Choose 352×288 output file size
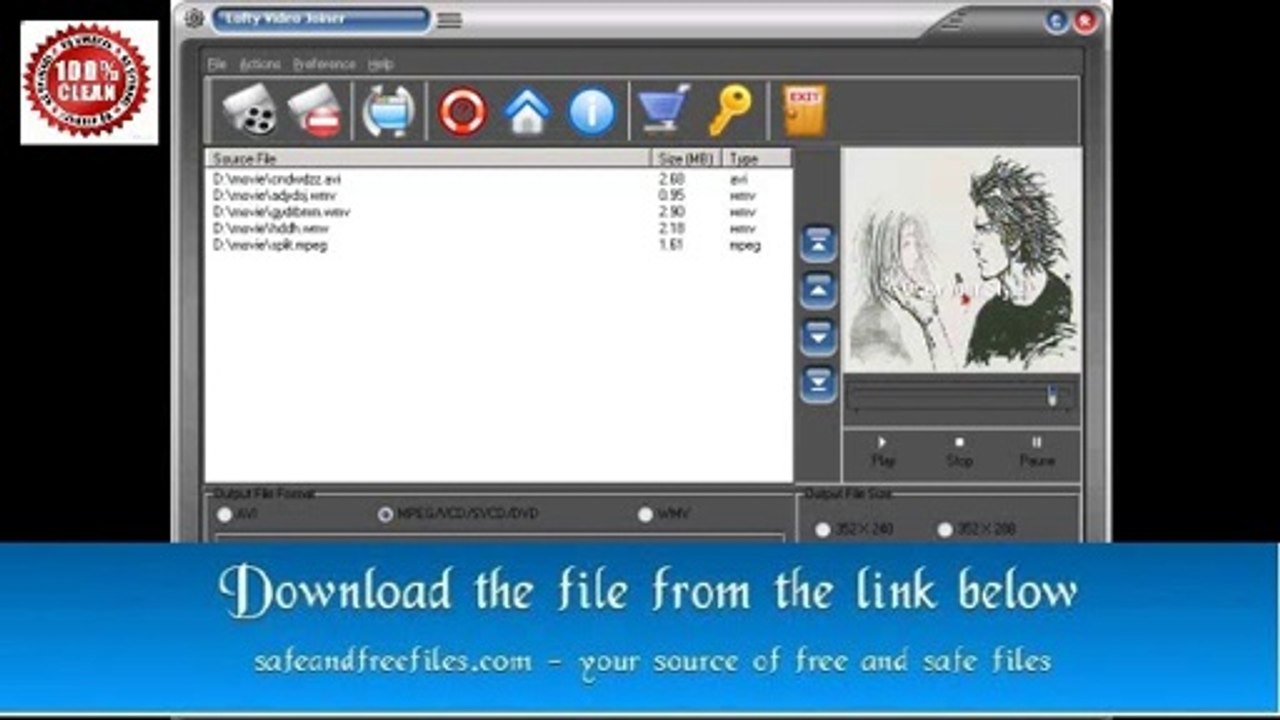 click(945, 530)
